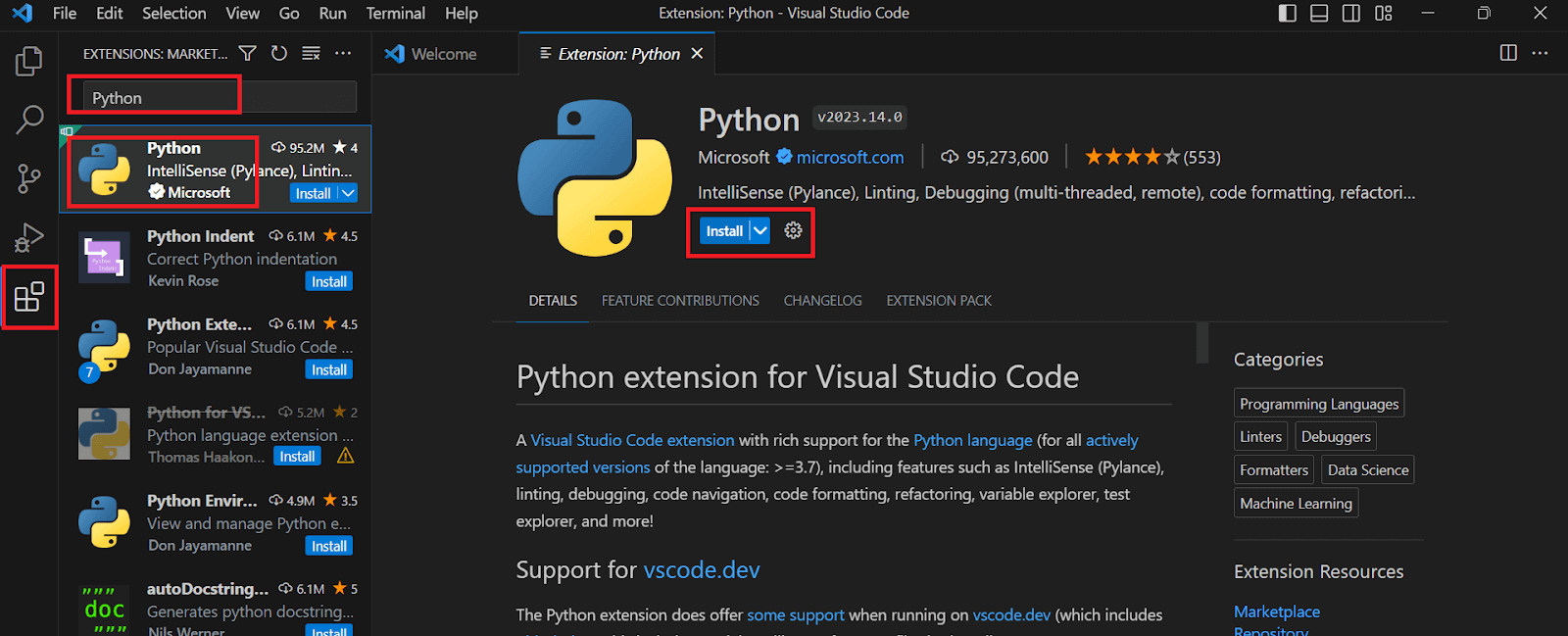Select the Data Science category
This screenshot has width=1568, height=636.
click(x=1368, y=469)
